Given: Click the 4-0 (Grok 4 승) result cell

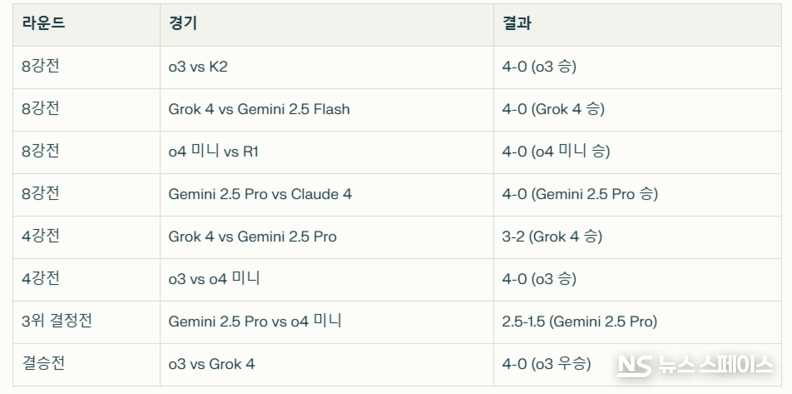Looking at the screenshot, I should (637, 110).
